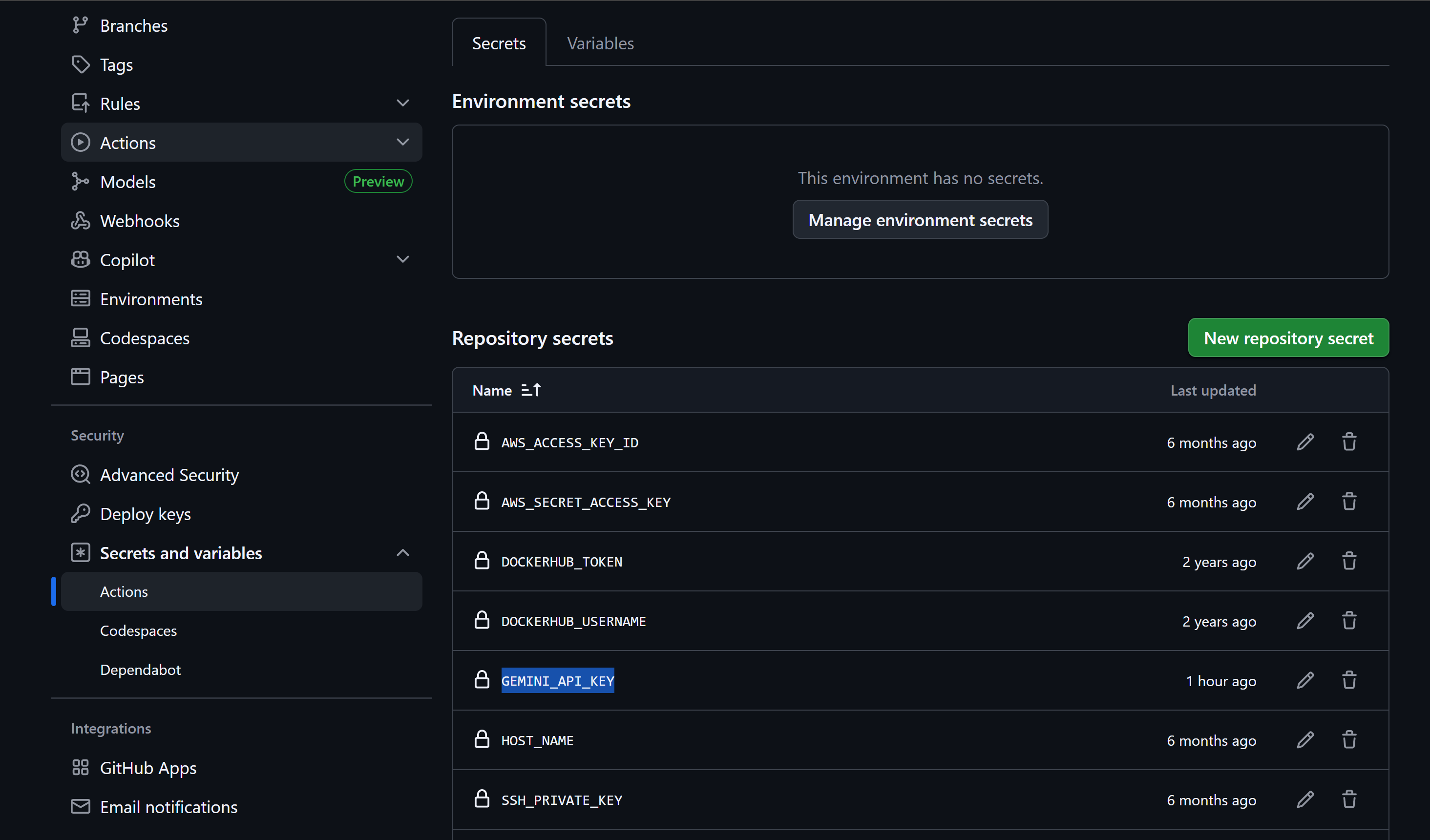Click the Tags icon in sidebar
This screenshot has height=840, width=1430.
point(80,64)
